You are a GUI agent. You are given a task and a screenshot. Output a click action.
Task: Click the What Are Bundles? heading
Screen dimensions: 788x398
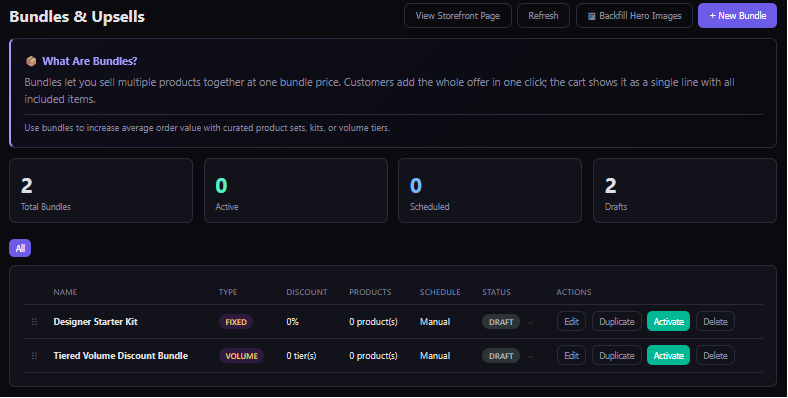(x=89, y=61)
